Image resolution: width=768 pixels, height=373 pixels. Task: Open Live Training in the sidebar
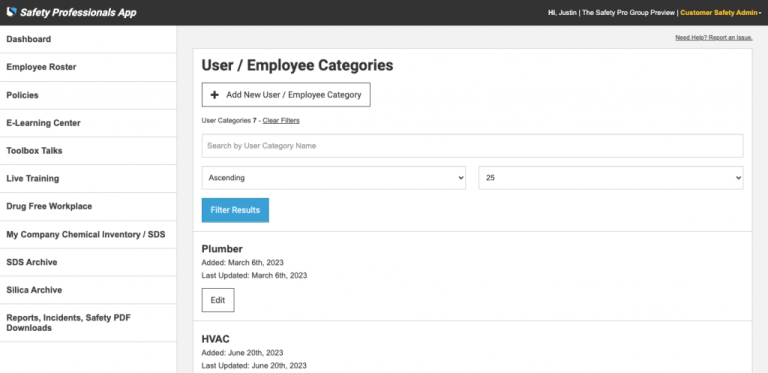tap(88, 179)
